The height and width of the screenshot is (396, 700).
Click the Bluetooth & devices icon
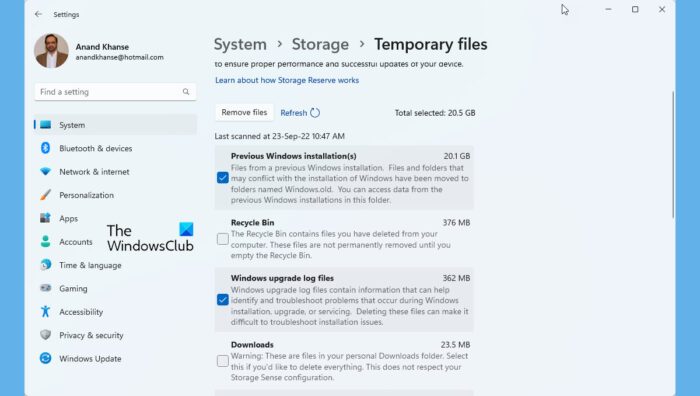click(46, 148)
